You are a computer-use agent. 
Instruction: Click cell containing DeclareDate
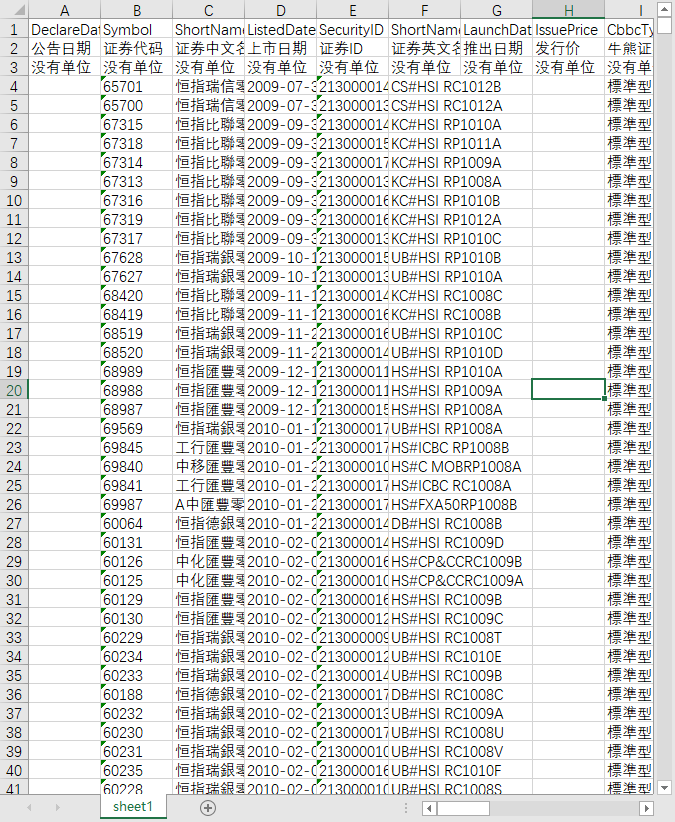[64, 29]
